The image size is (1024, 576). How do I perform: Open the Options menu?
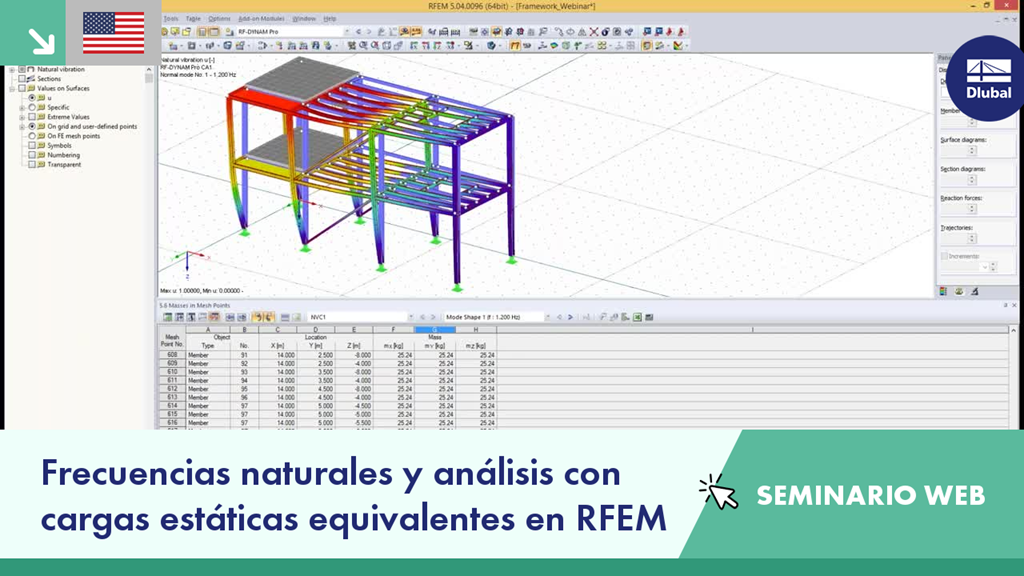[x=219, y=19]
